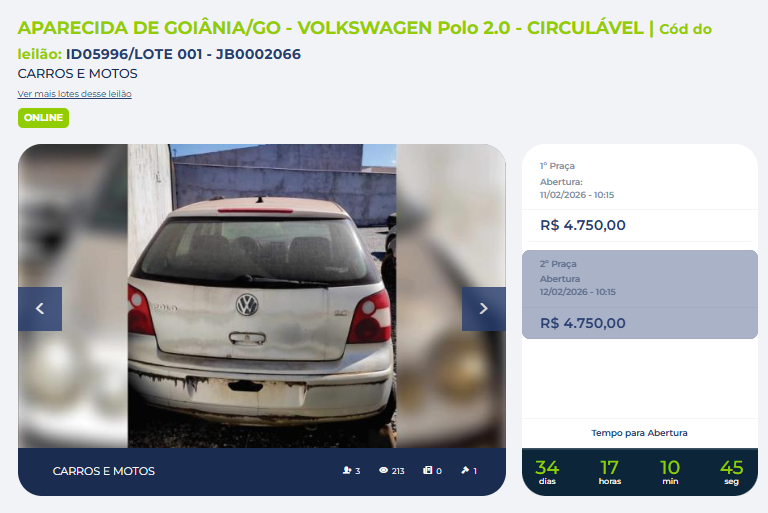Screen dimensions: 768x513
Task: Click R$ 4.750,00 price in 2ª Praça
Action: (583, 323)
